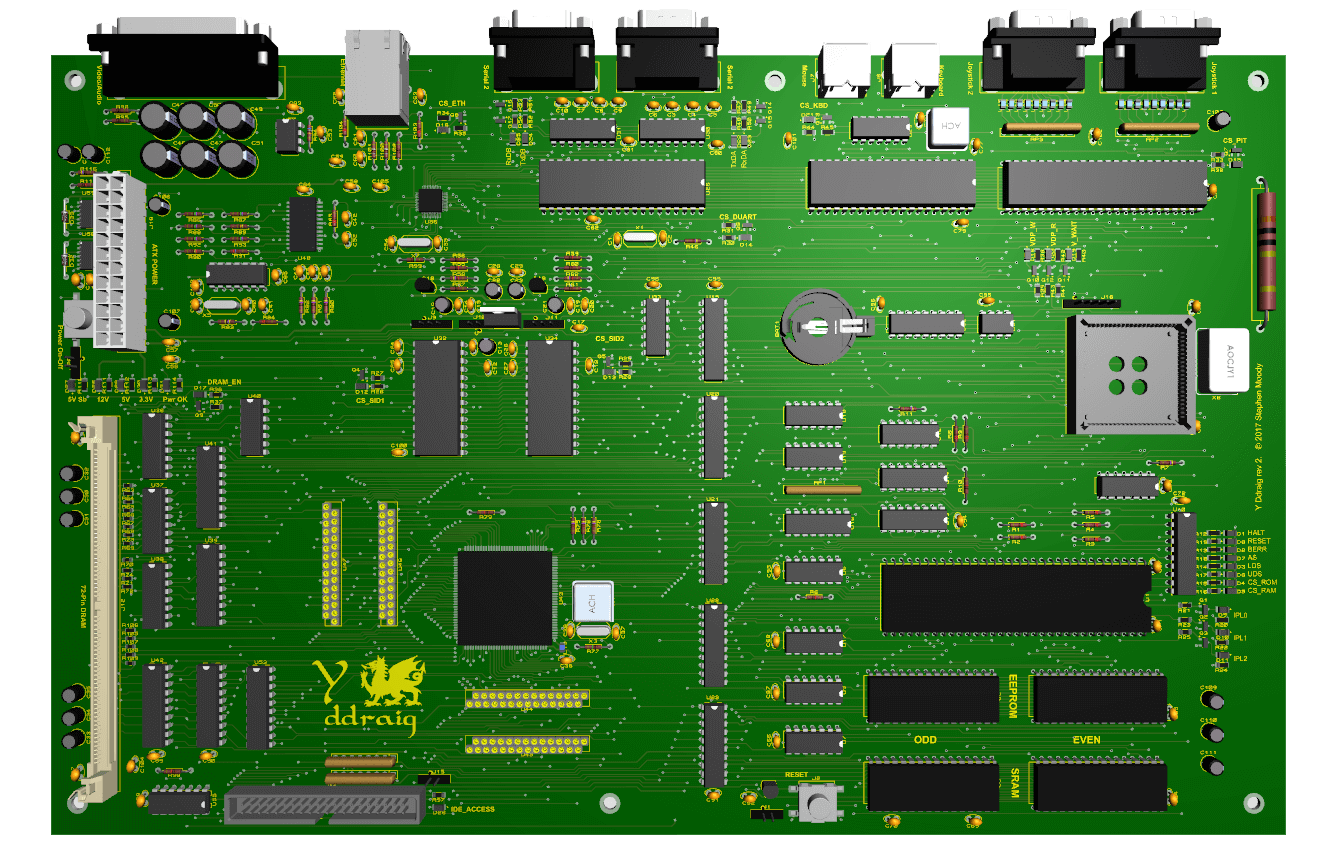Click the silver Ethernet RJ45 jack

[378, 77]
